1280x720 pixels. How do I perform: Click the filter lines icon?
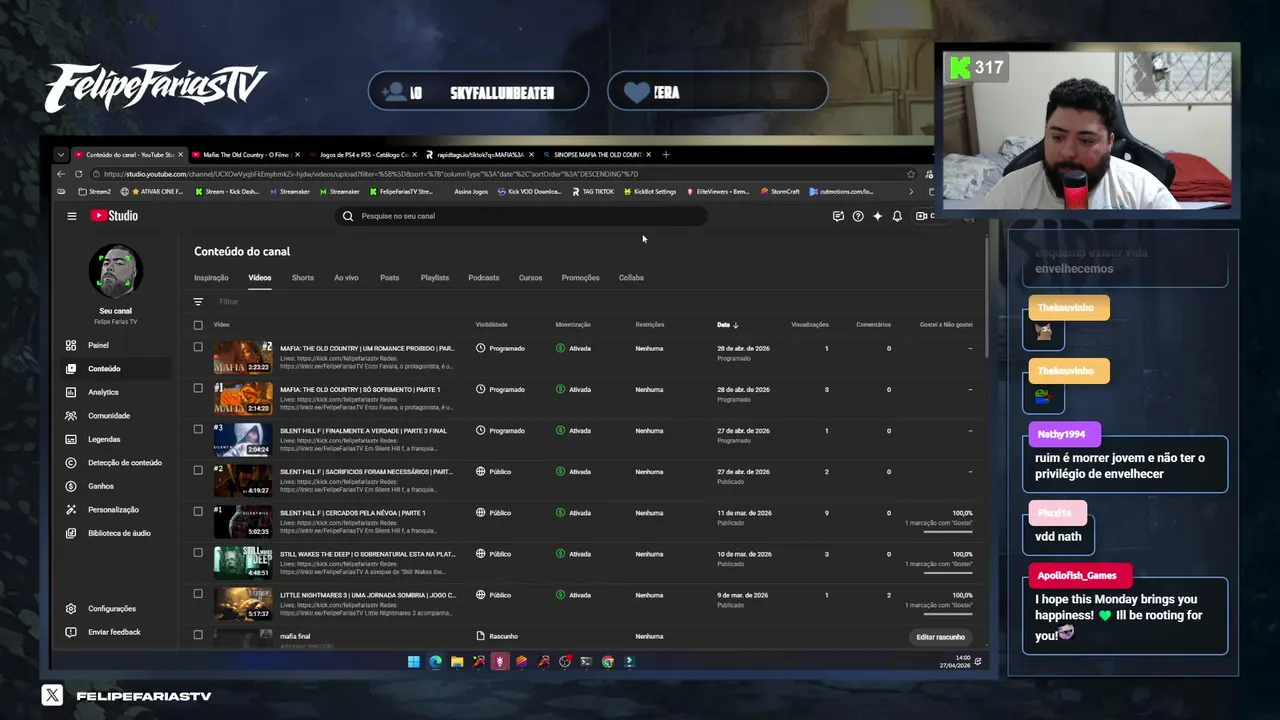(x=198, y=301)
